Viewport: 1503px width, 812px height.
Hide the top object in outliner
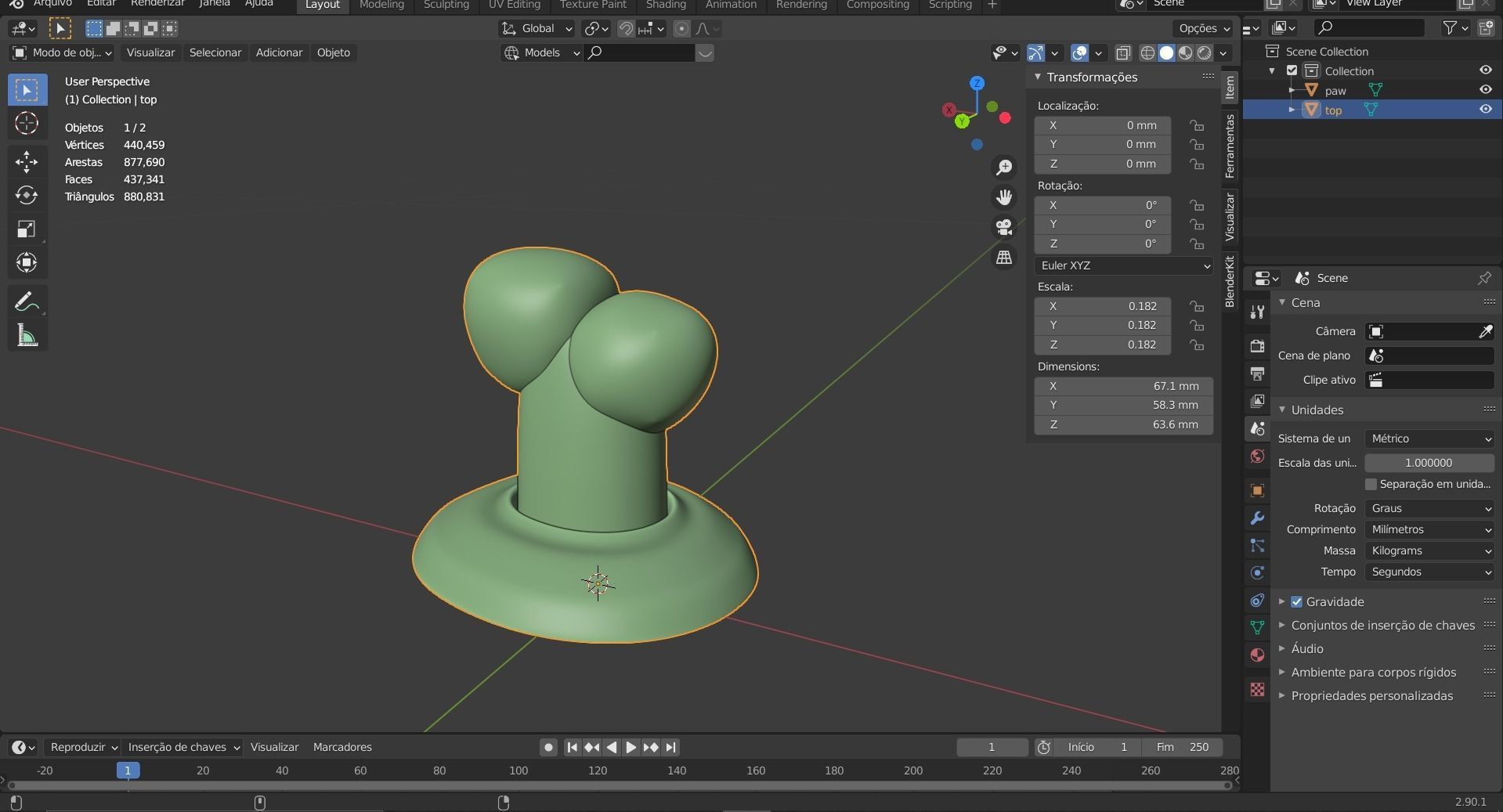pos(1485,110)
